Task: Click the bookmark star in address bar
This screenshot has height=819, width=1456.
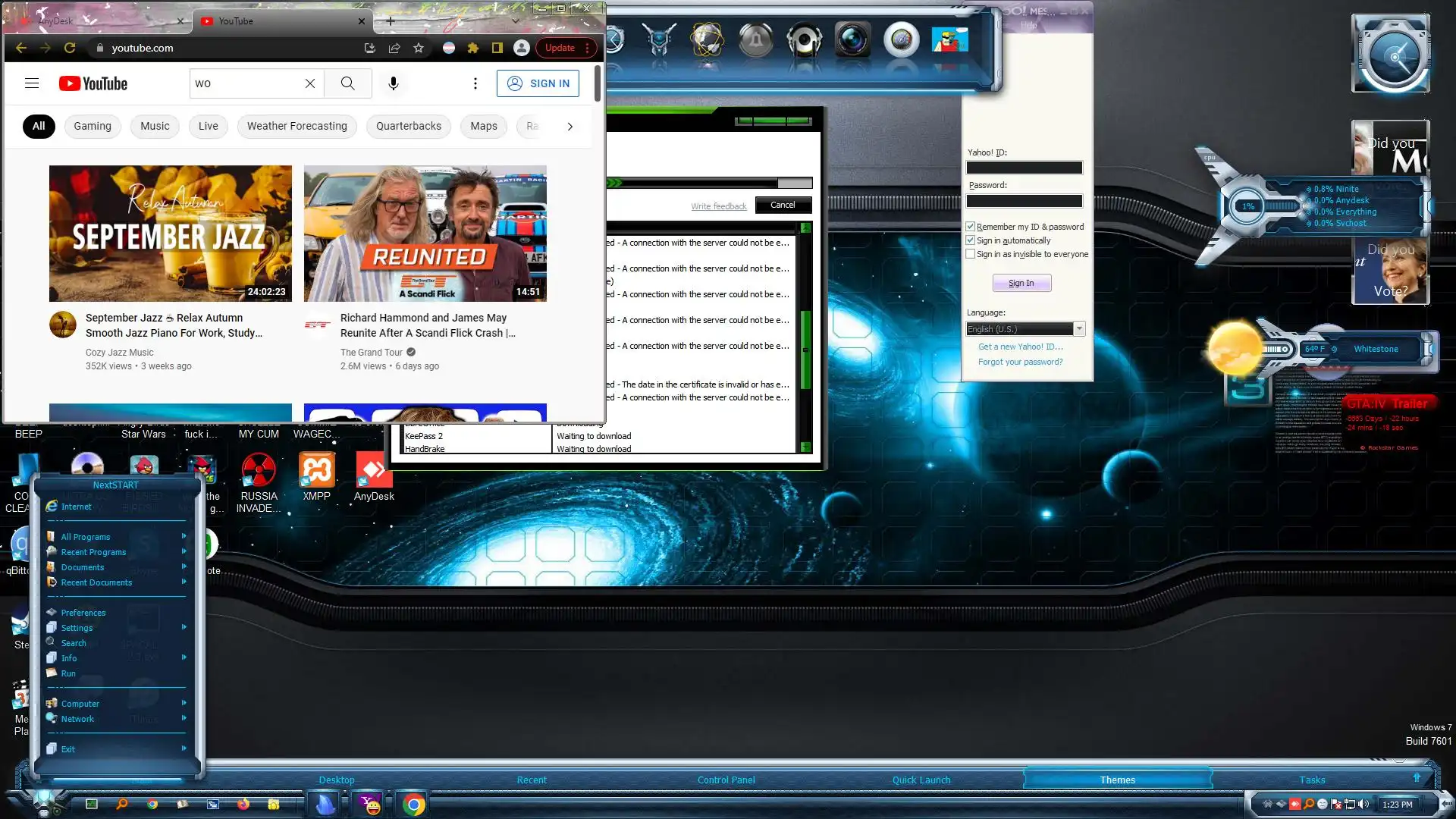Action: click(x=419, y=48)
